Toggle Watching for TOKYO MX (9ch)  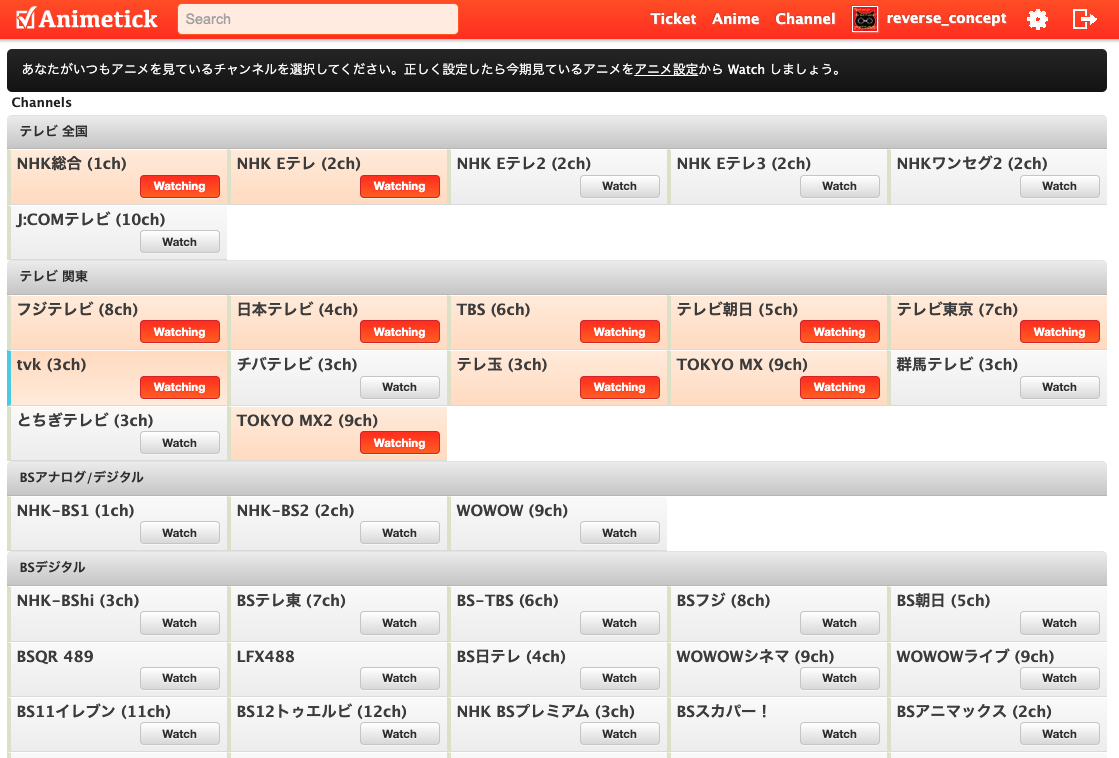click(x=839, y=387)
